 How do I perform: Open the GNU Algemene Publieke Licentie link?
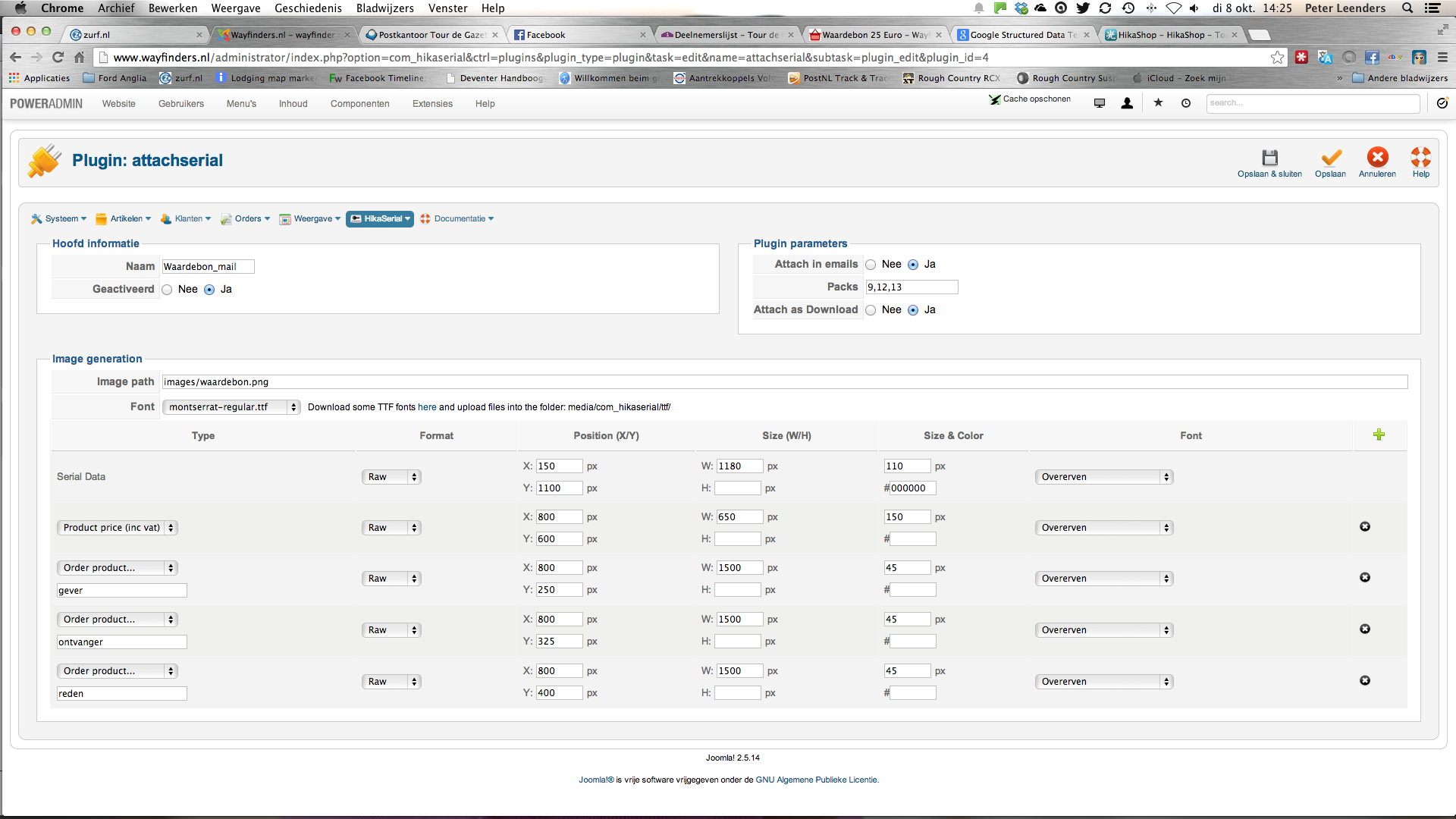click(x=816, y=780)
